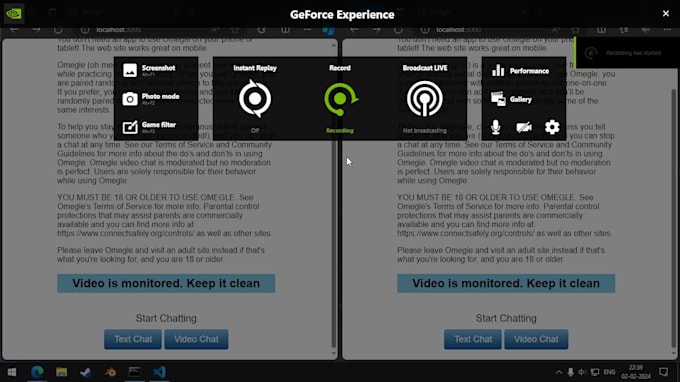
Task: Open Blender from the taskbar
Action: pos(110,372)
